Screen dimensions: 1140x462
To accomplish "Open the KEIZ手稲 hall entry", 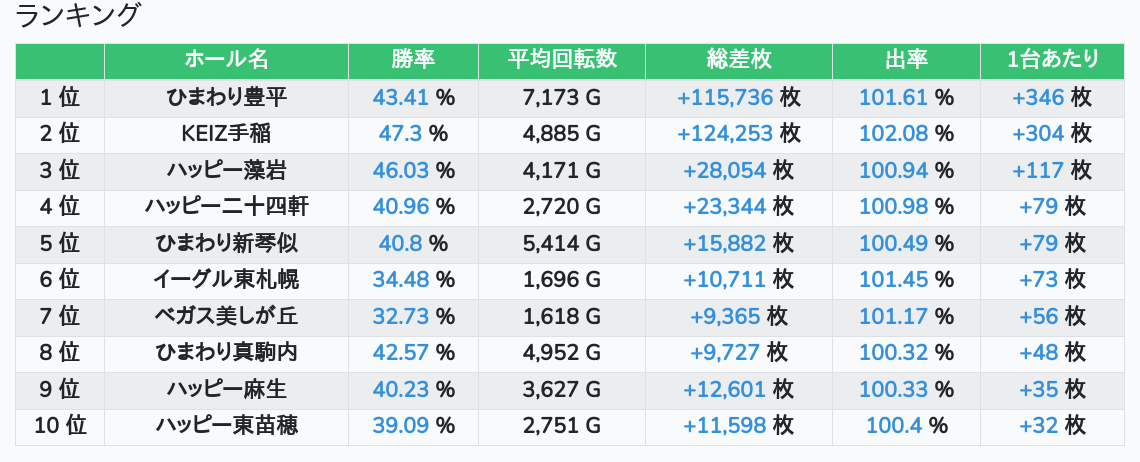I will pyautogui.click(x=226, y=134).
